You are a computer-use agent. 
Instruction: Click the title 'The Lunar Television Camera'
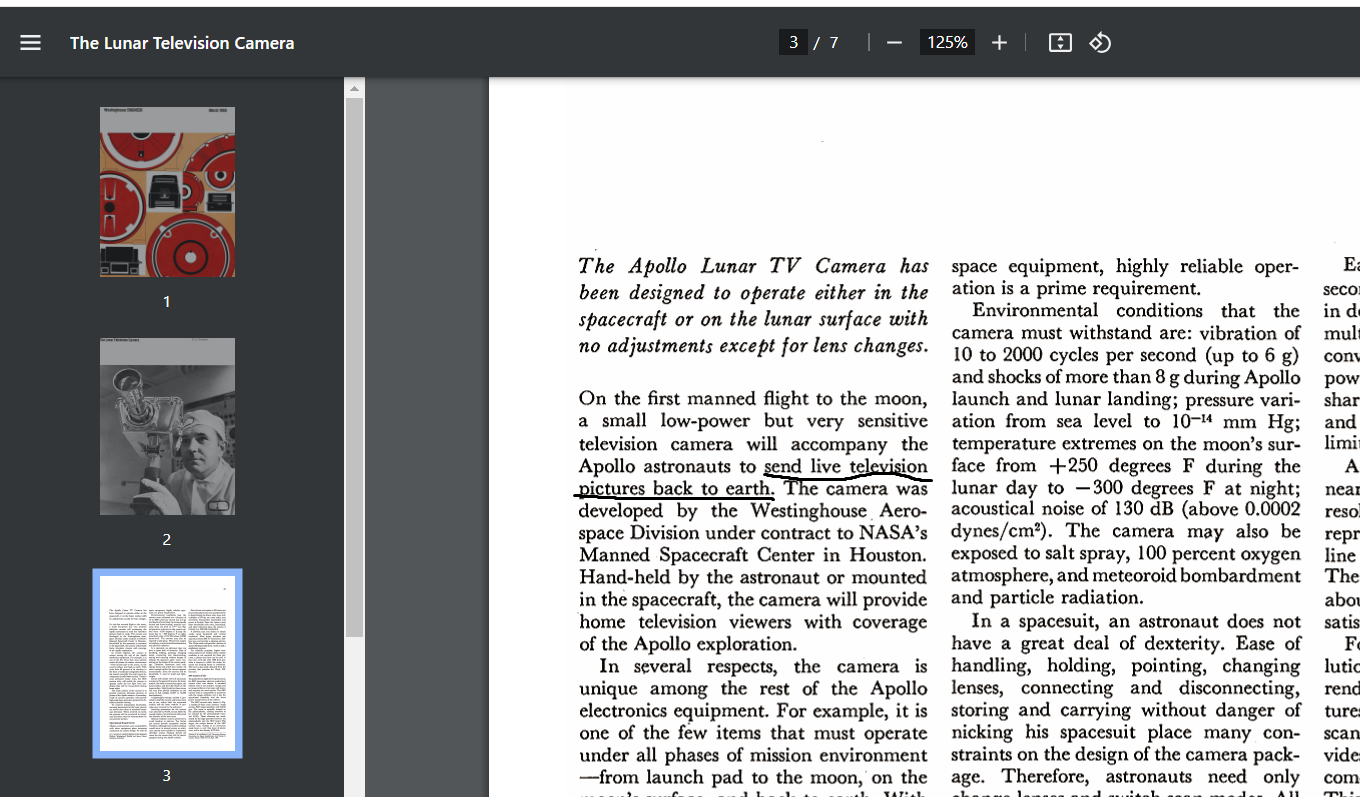point(182,43)
